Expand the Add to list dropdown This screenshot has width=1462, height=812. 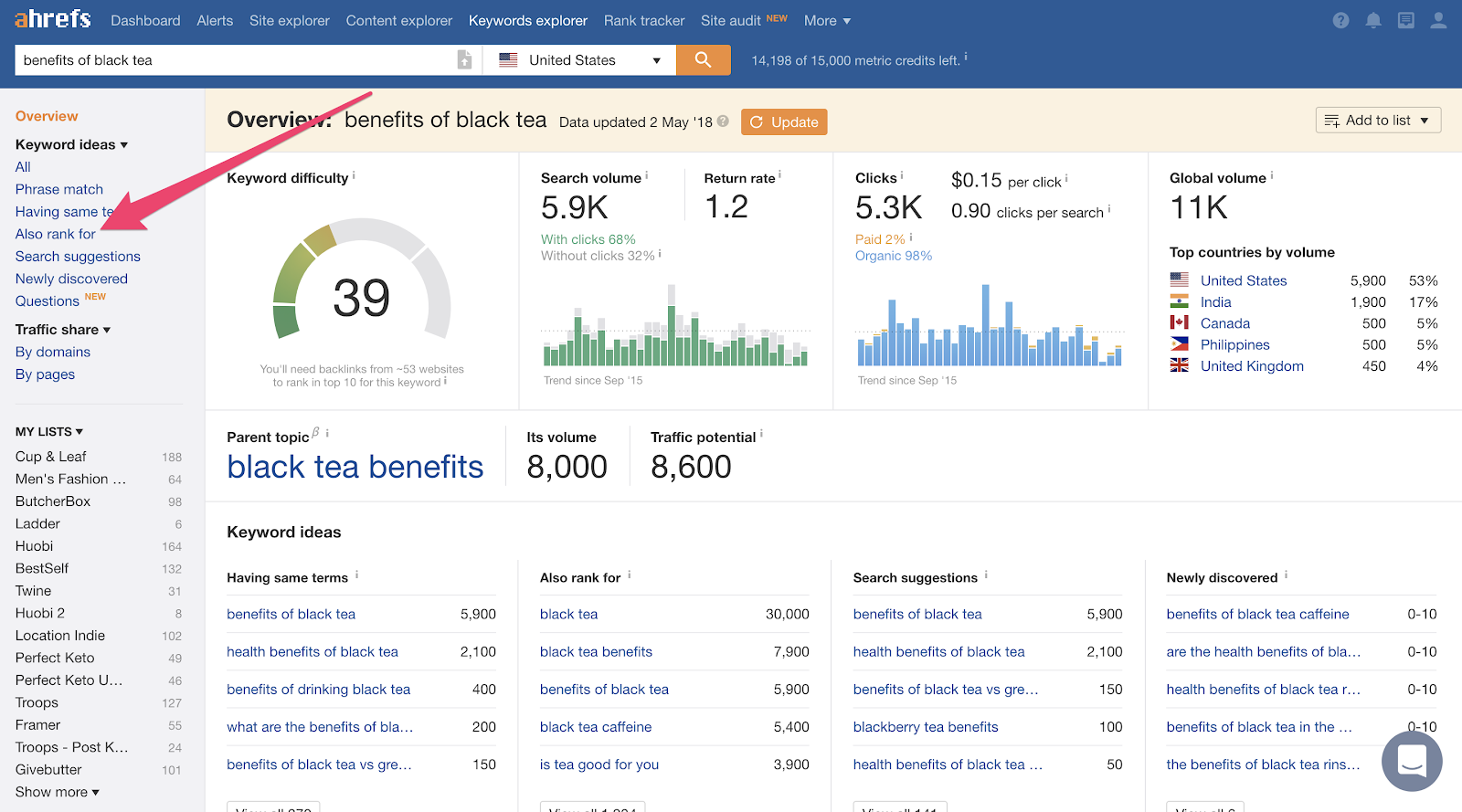[1378, 121]
